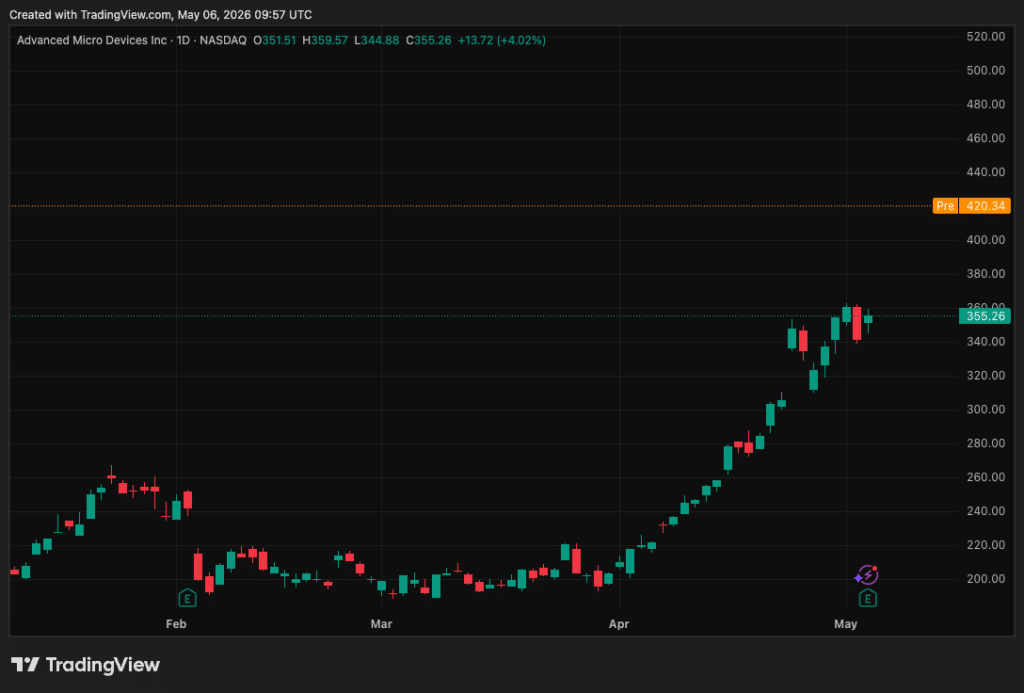Click the May earnings E marker
The image size is (1024, 693).
(x=867, y=598)
